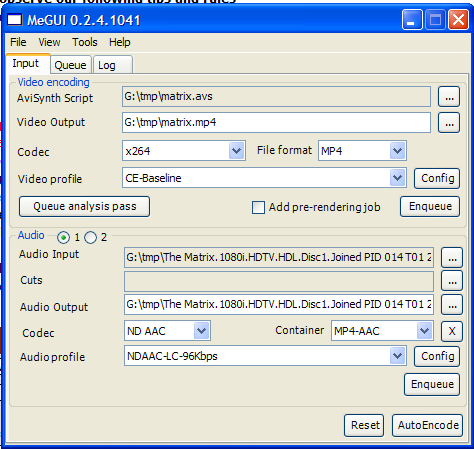
Task: Click the Audio Output path field
Action: [x=279, y=305]
